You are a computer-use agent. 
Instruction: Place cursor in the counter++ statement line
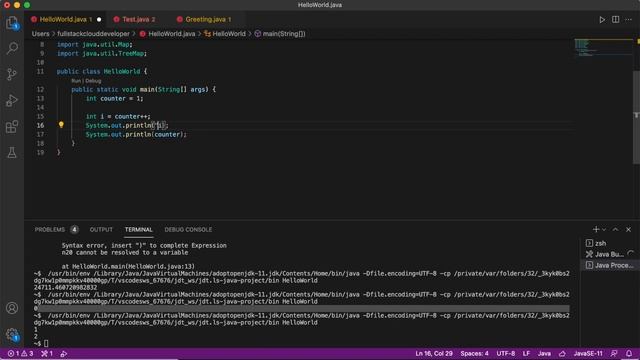(118, 116)
